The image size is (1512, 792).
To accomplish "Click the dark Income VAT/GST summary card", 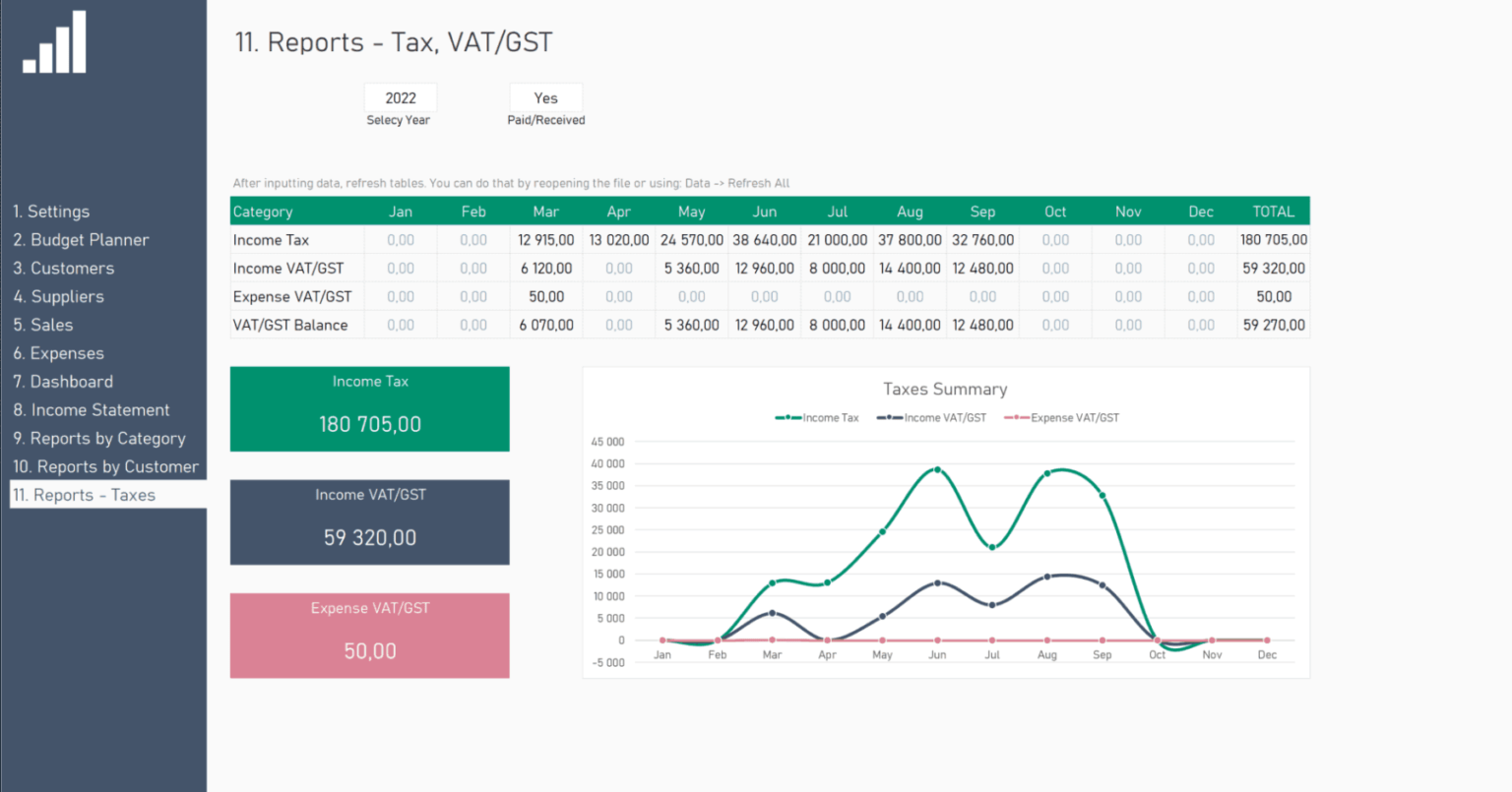I will [x=369, y=521].
